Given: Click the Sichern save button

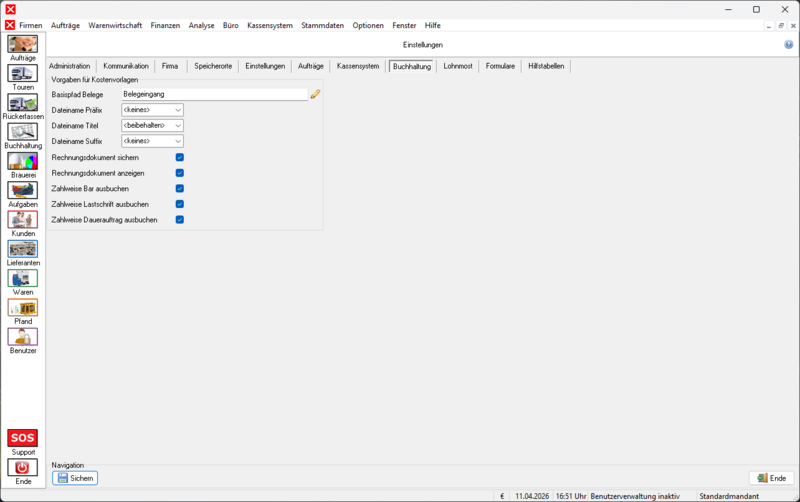Looking at the screenshot, I should 75,478.
